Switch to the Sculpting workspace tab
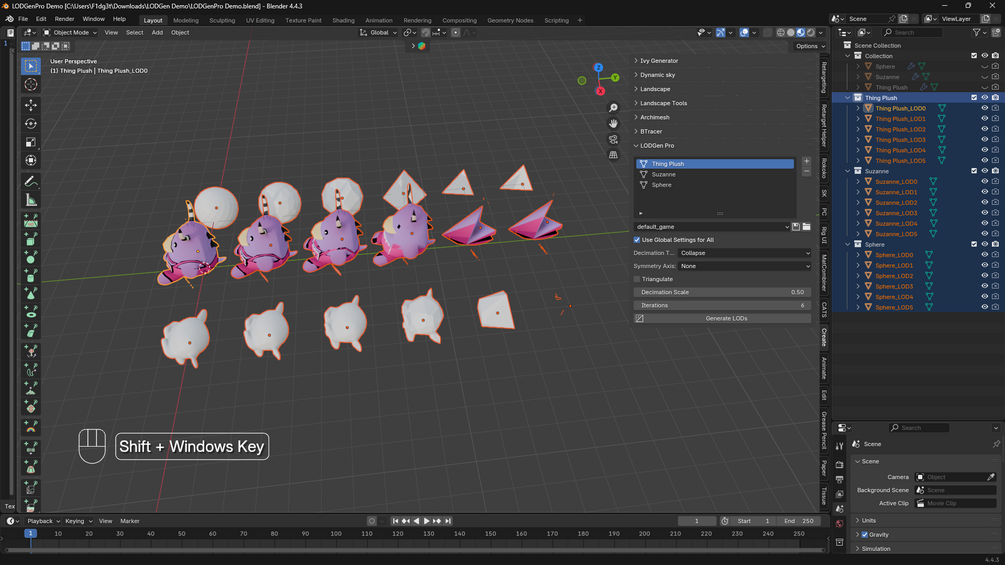The width and height of the screenshot is (1005, 565). pyautogui.click(x=222, y=20)
